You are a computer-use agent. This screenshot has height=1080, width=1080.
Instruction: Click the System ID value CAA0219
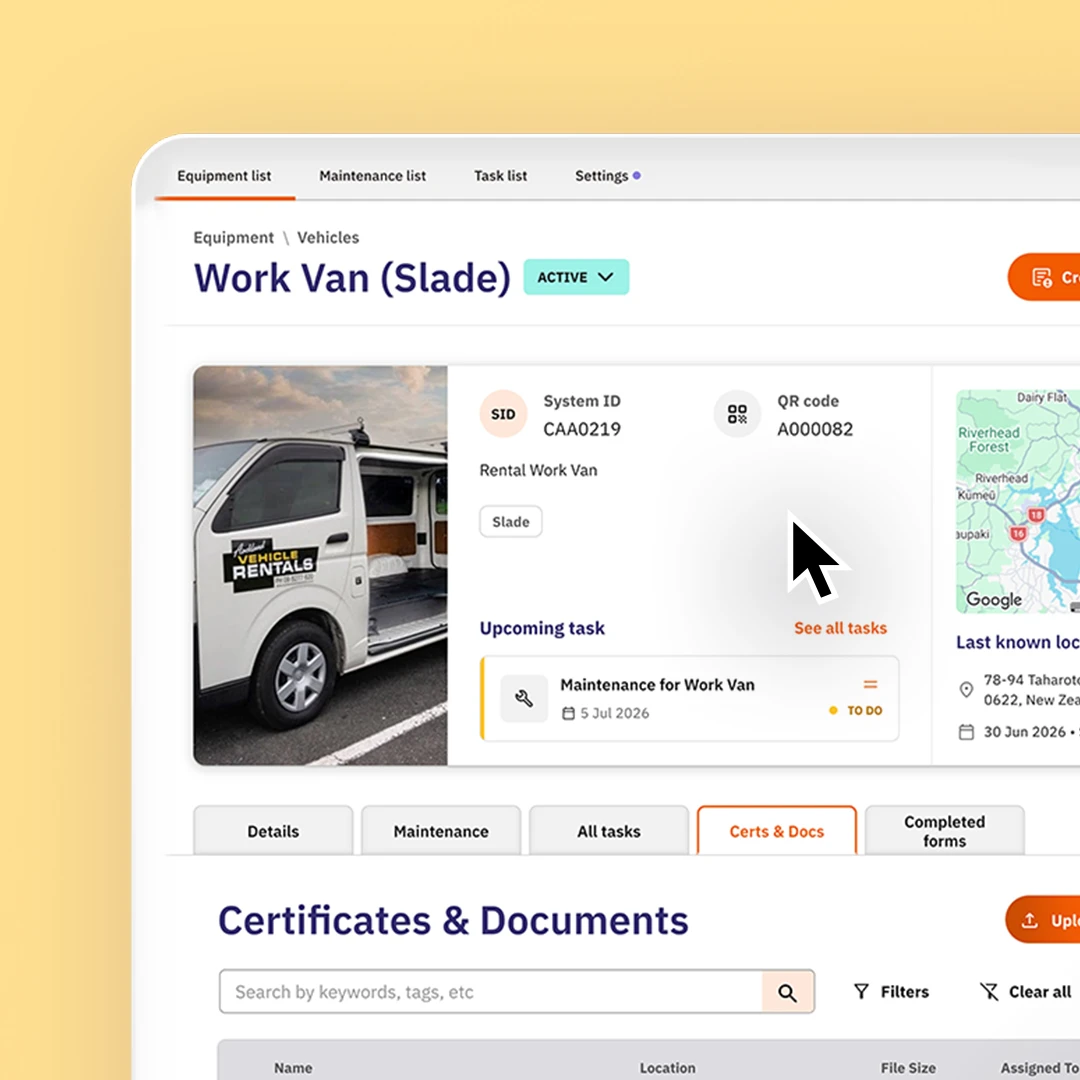pos(582,429)
